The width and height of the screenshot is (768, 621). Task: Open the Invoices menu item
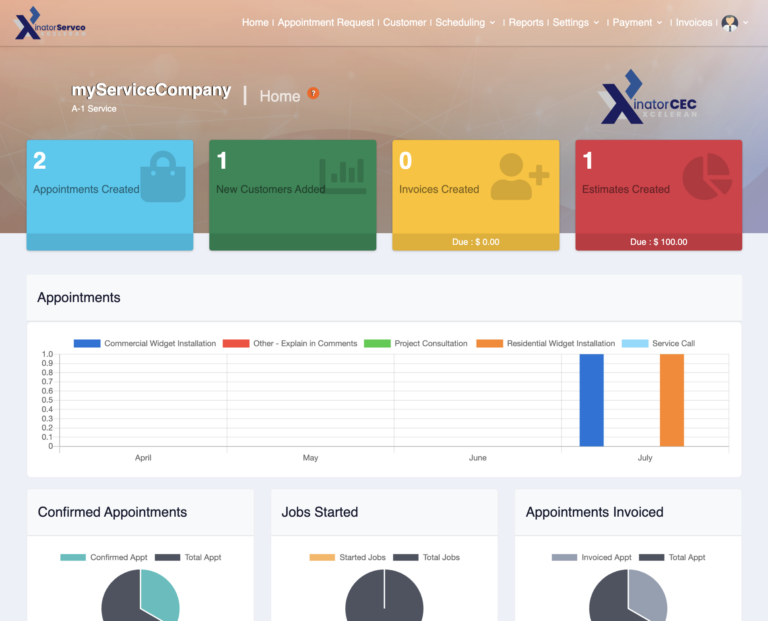click(x=694, y=23)
